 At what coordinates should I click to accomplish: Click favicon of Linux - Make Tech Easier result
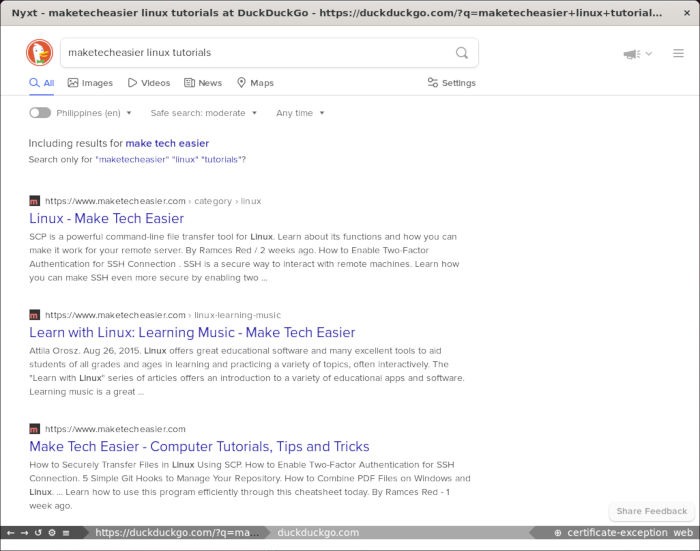(x=34, y=201)
